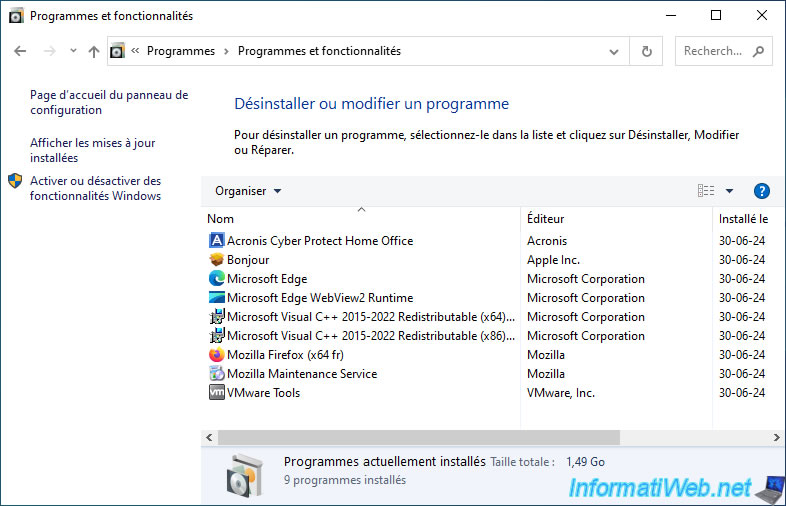The height and width of the screenshot is (506, 786).
Task: Click the Mozilla Maintenance Service icon
Action: coord(216,374)
